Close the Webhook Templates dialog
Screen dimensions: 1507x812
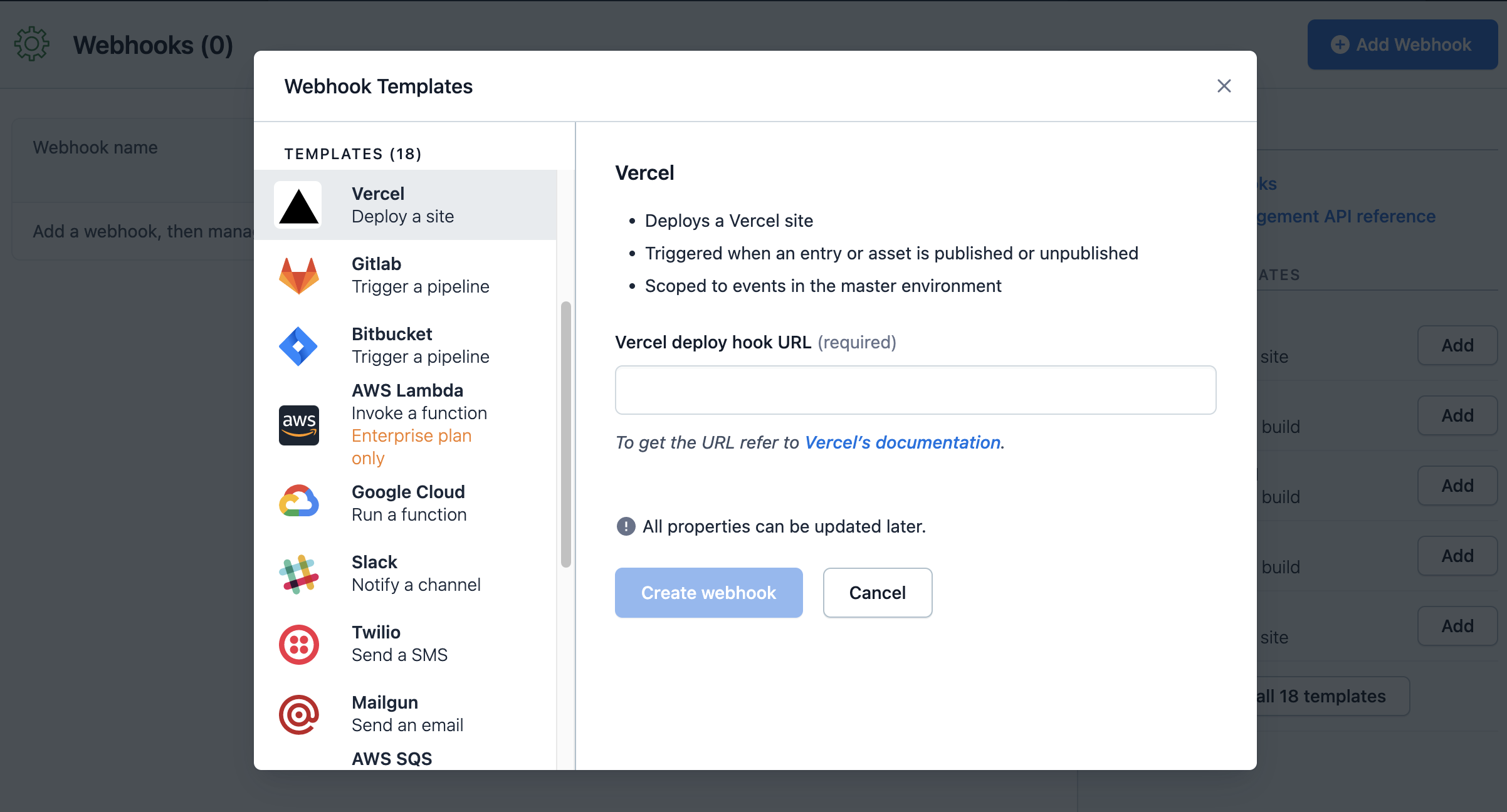[x=1224, y=86]
